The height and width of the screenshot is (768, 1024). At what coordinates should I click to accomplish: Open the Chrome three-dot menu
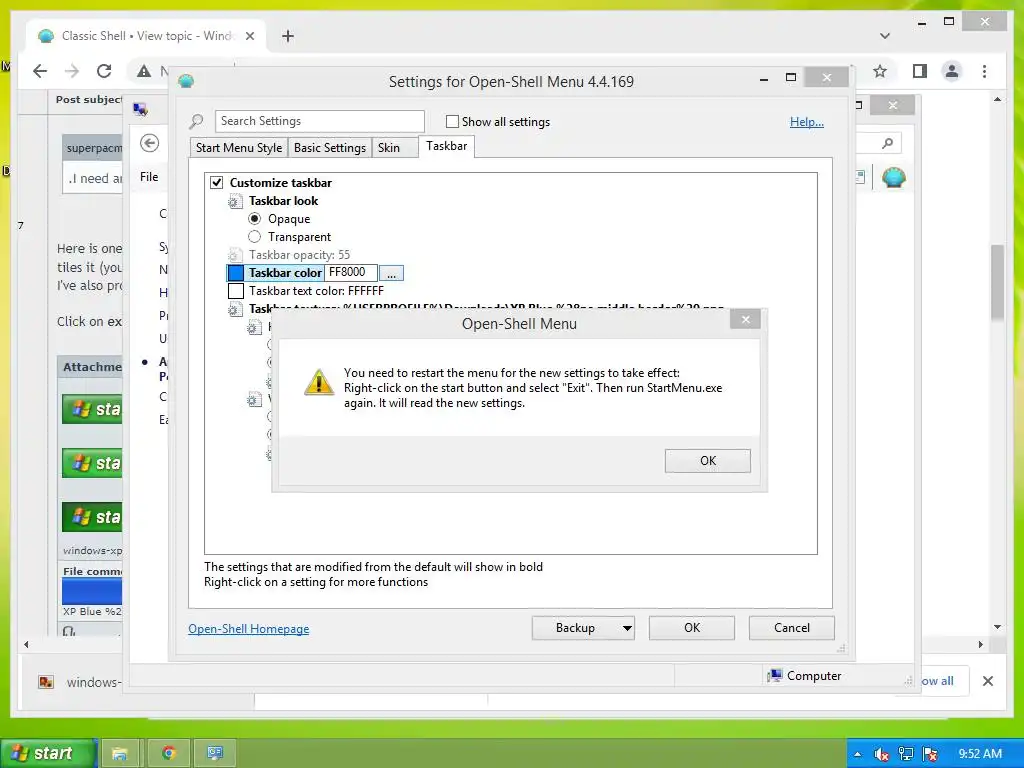pyautogui.click(x=984, y=71)
